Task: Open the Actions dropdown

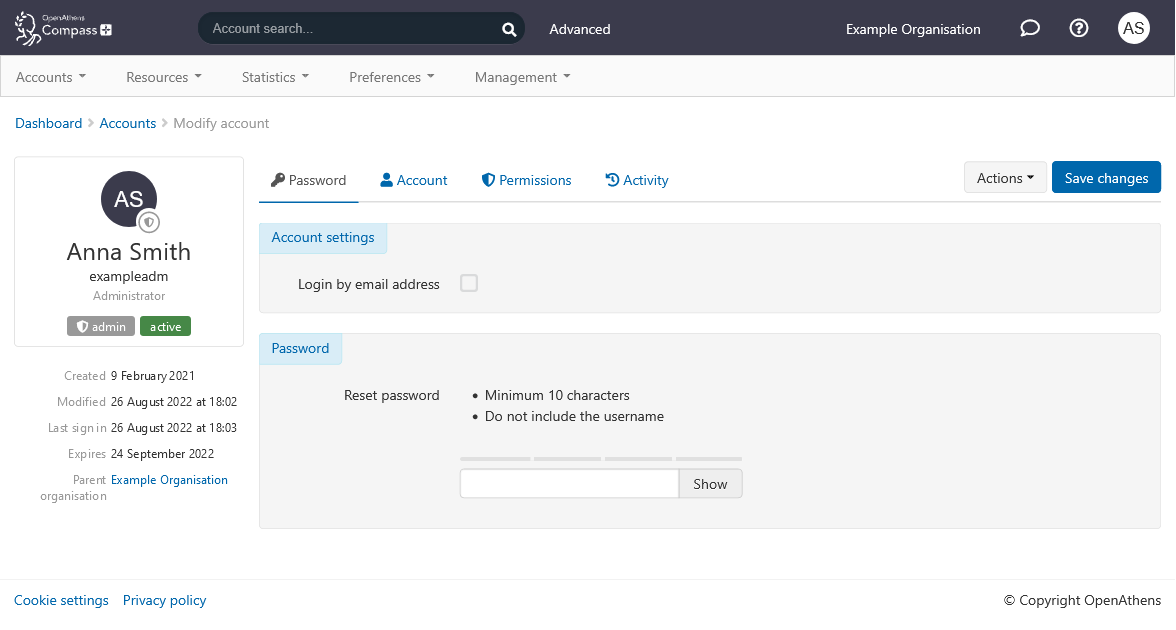Action: click(1004, 177)
